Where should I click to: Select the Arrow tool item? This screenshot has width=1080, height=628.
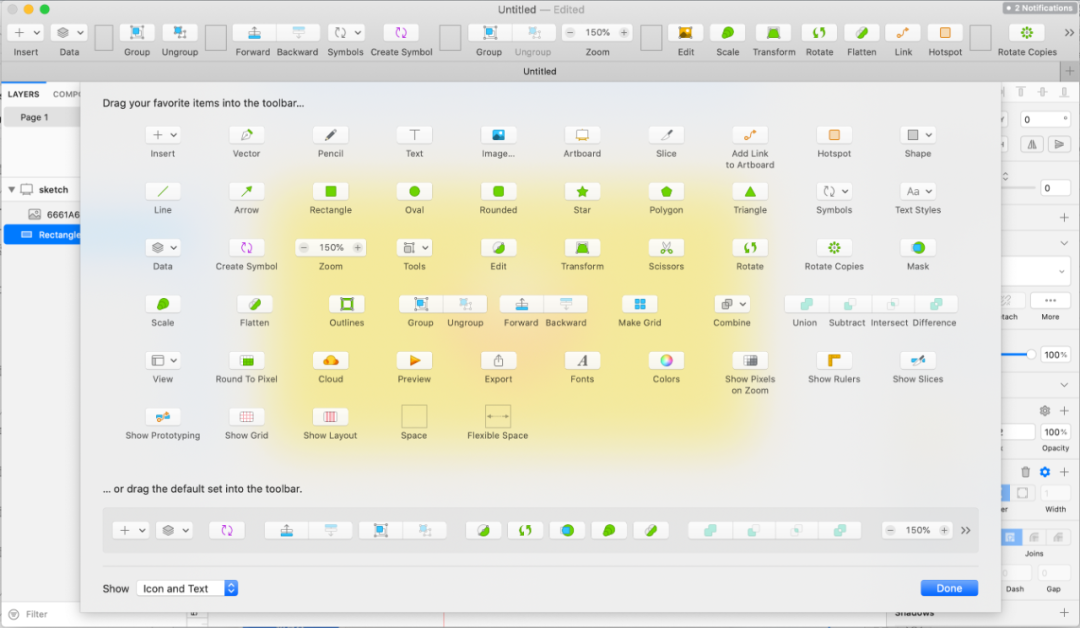click(x=246, y=191)
